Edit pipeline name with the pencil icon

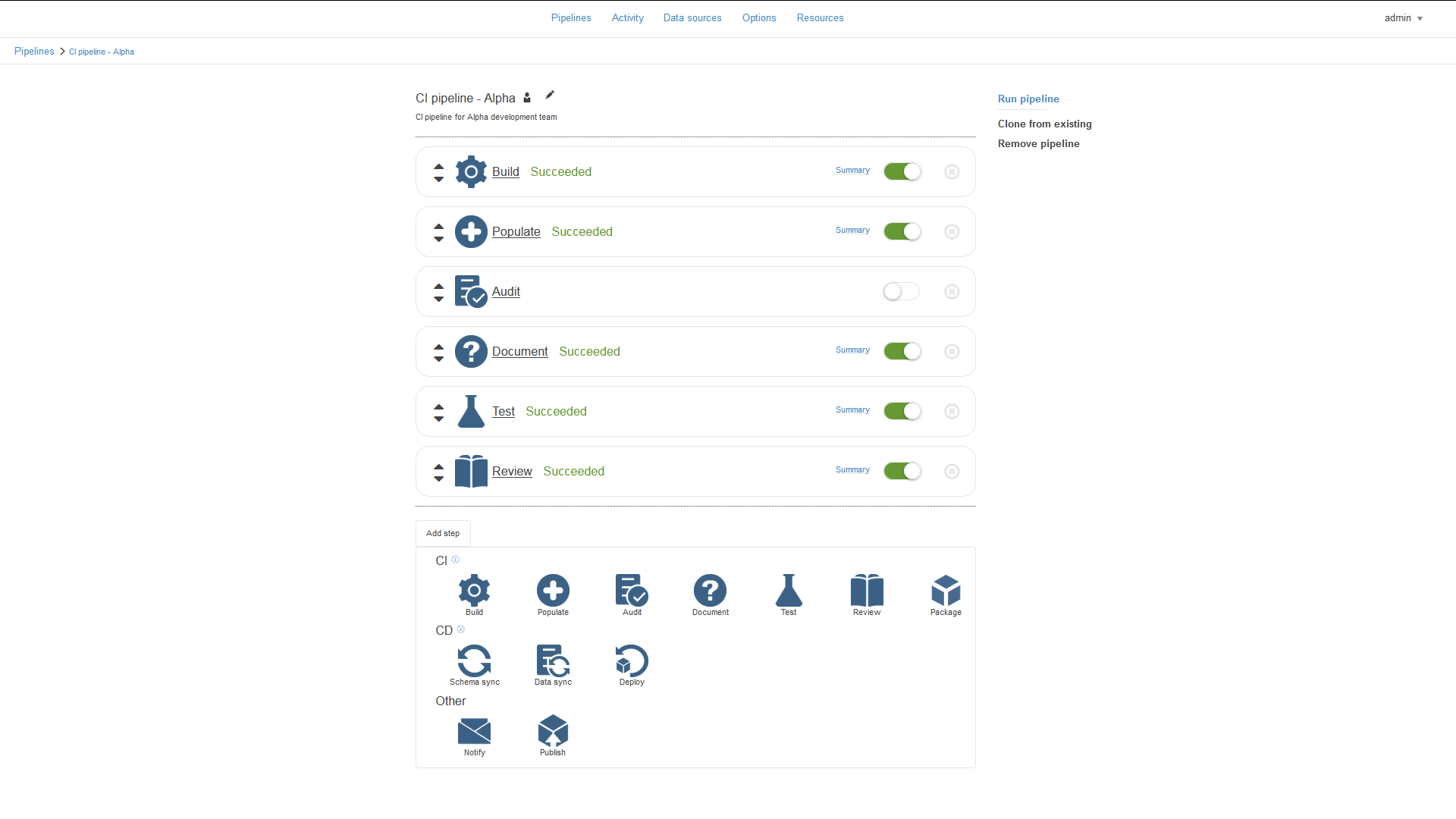point(550,95)
